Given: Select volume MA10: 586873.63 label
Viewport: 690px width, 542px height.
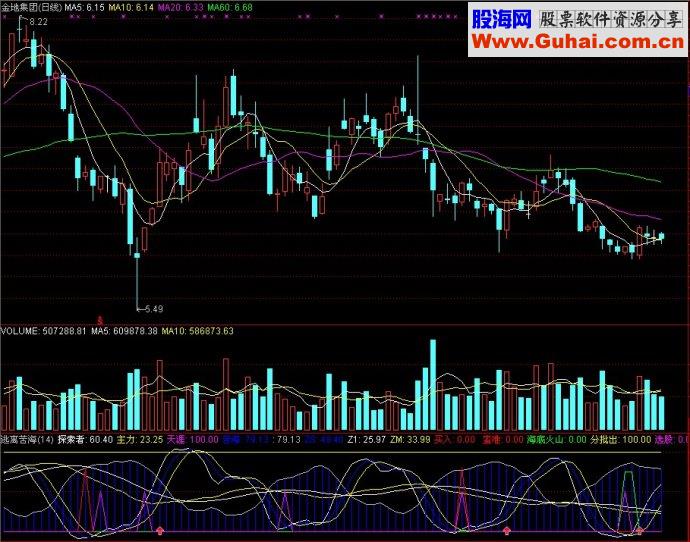Looking at the screenshot, I should pyautogui.click(x=198, y=331).
